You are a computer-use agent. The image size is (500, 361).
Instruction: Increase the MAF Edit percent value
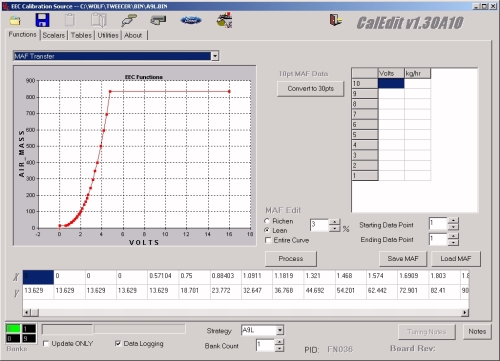334,222
